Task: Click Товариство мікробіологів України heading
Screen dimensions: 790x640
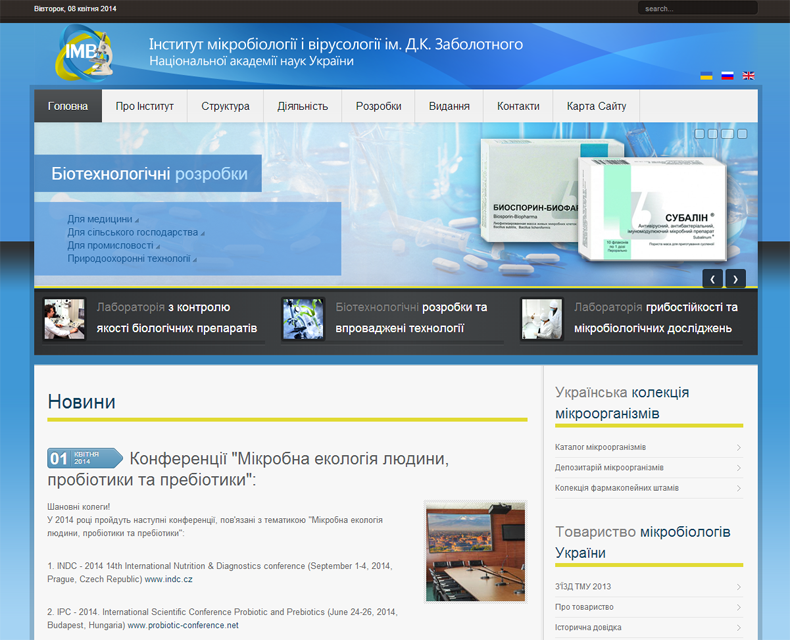Action: coord(643,542)
